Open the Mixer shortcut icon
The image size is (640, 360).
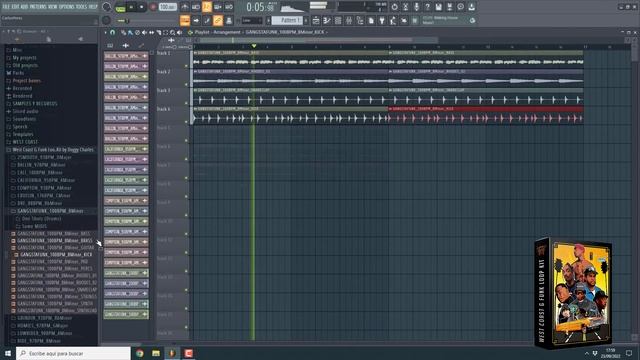pos(349,20)
